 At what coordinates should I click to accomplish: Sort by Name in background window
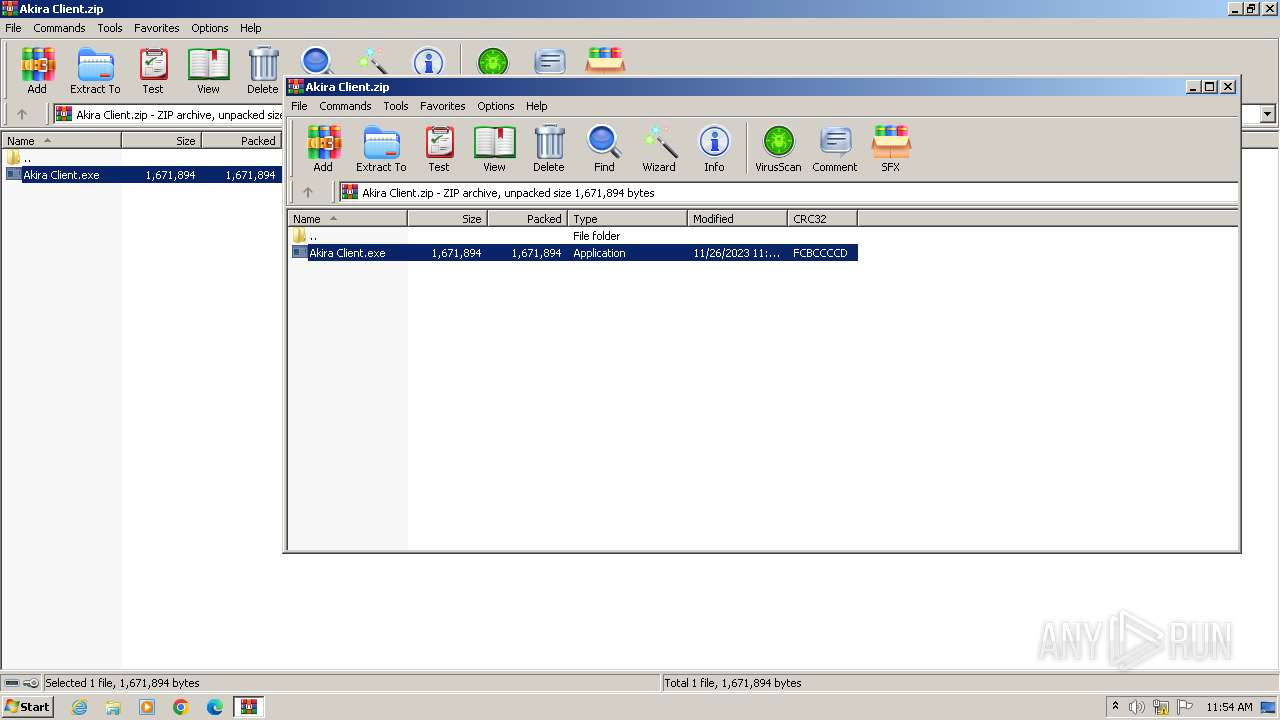tap(61, 140)
